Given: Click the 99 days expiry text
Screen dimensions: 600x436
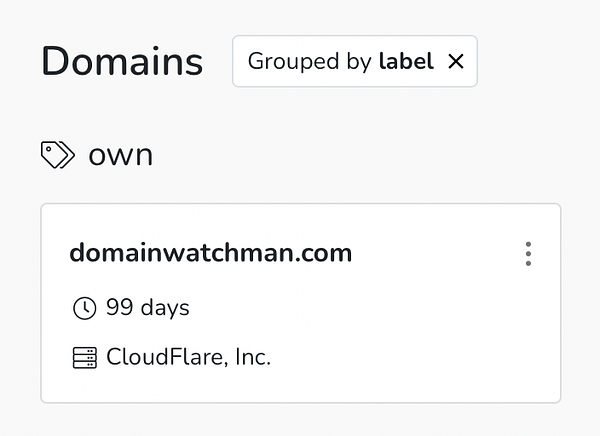Looking at the screenshot, I should pyautogui.click(x=147, y=308).
